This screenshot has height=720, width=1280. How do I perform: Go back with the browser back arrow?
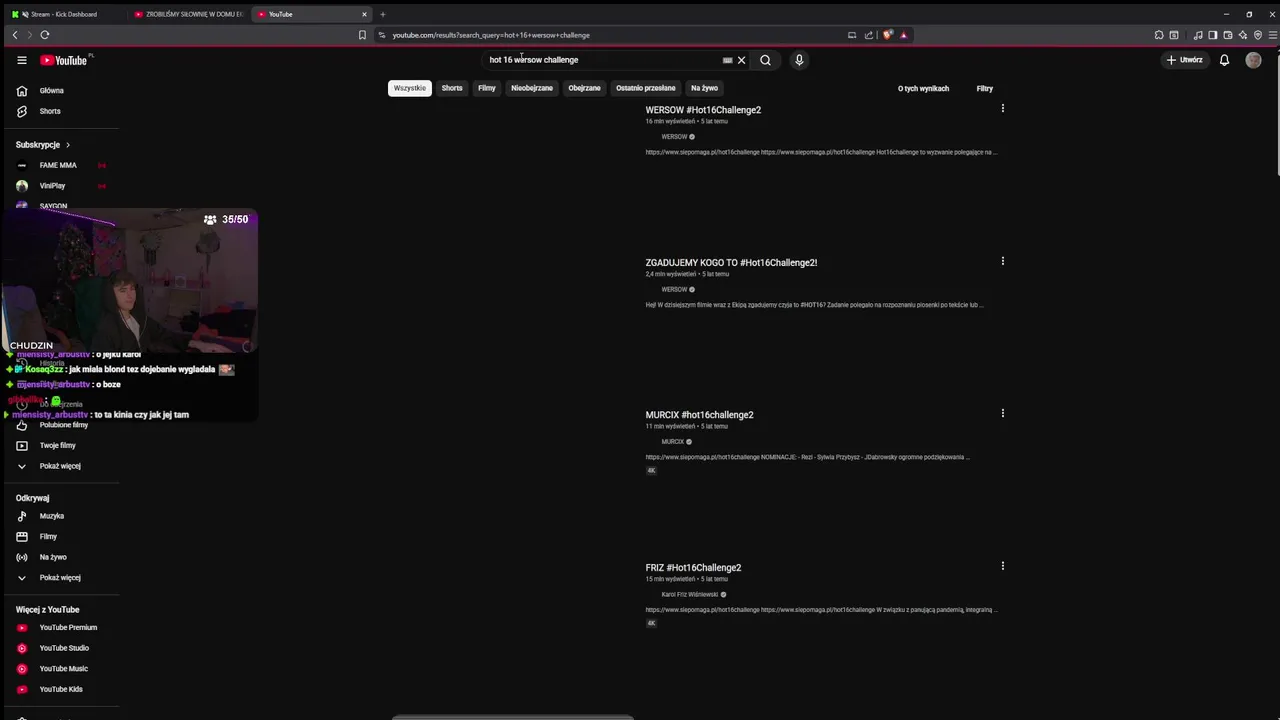click(14, 35)
